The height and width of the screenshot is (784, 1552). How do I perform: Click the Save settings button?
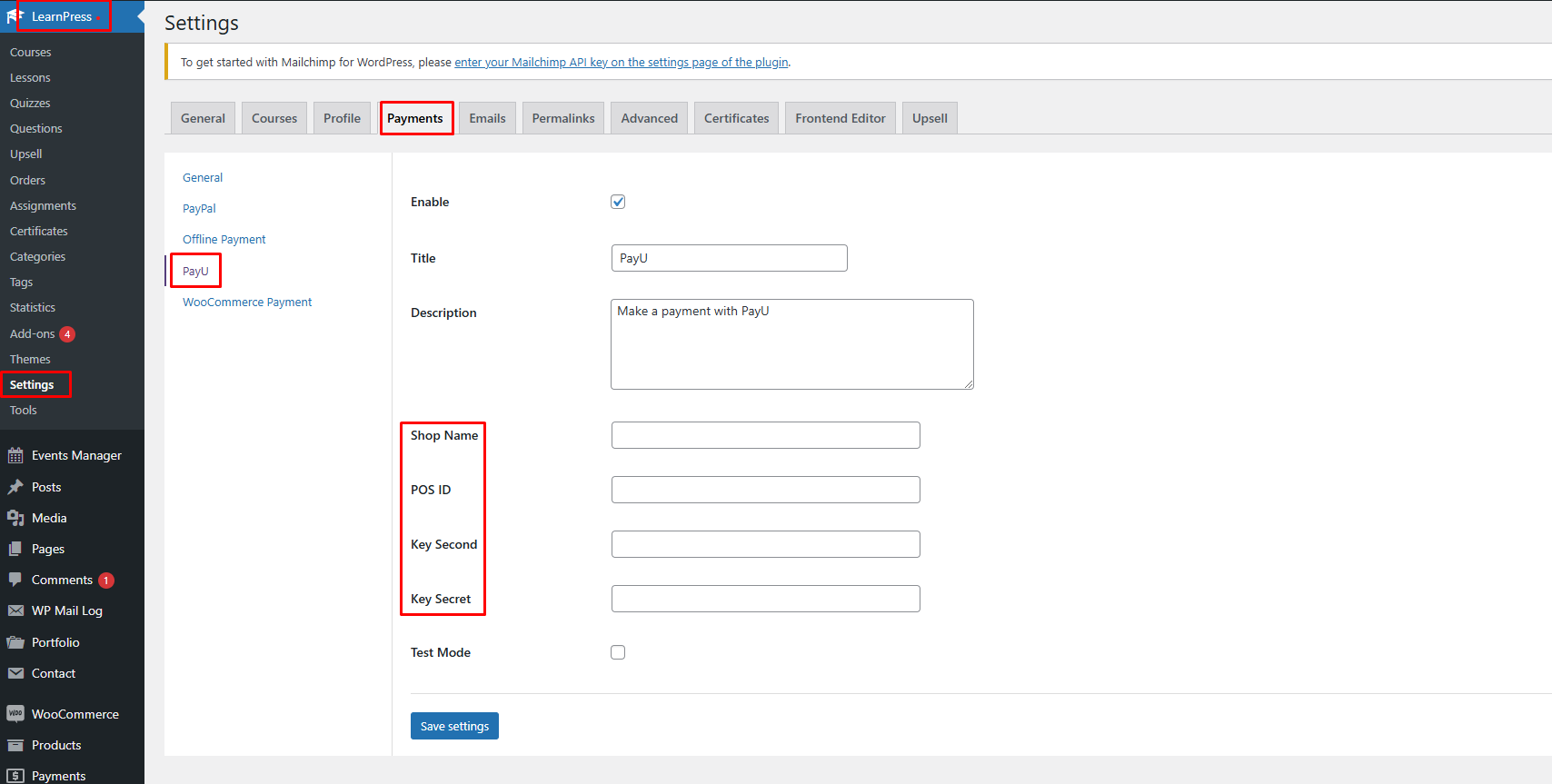(x=454, y=726)
